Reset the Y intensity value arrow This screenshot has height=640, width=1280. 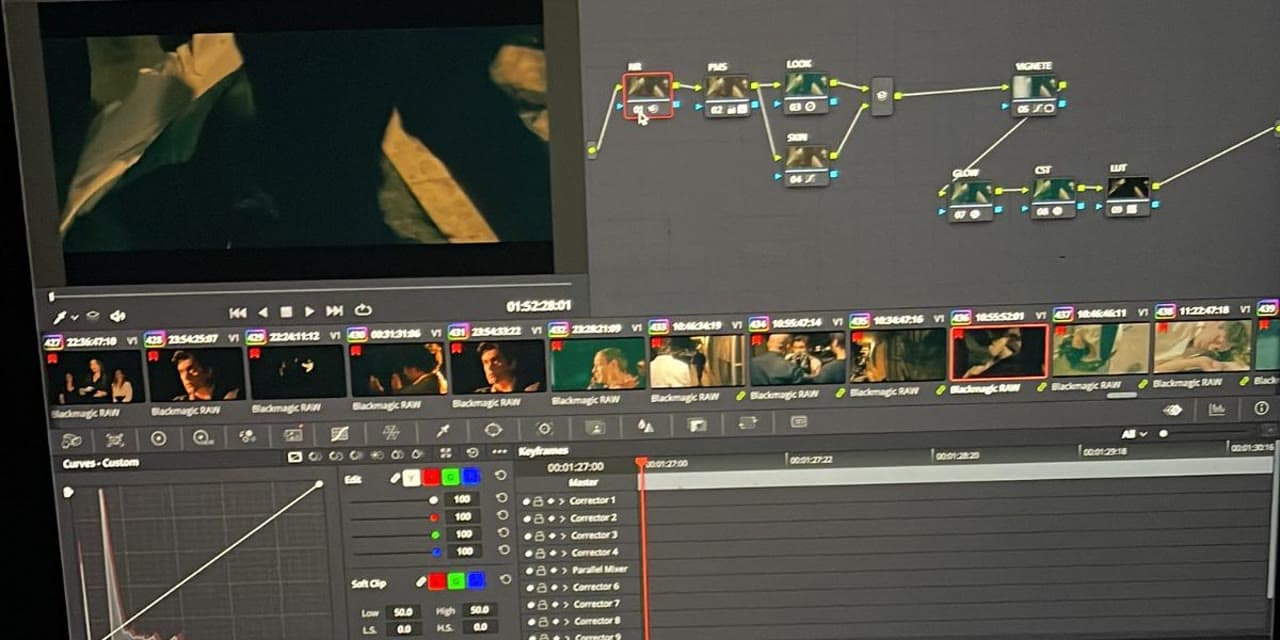click(501, 498)
